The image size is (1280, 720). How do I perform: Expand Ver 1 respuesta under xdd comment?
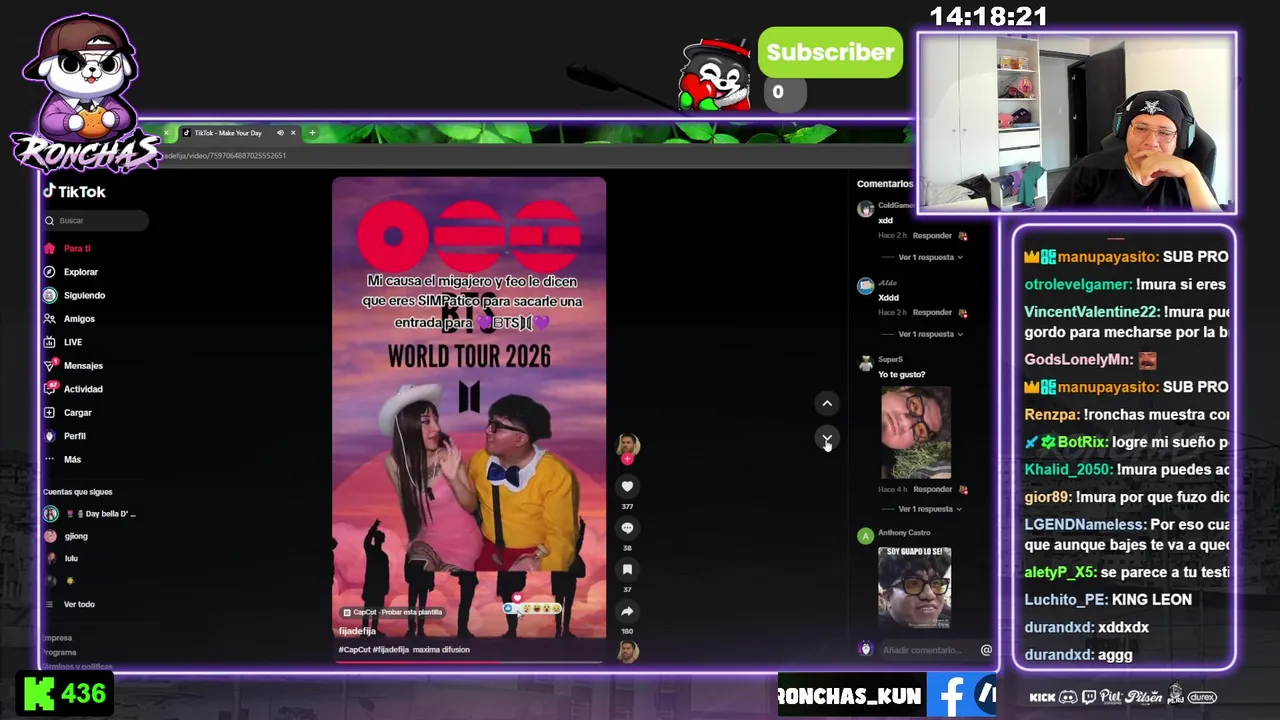tap(930, 257)
